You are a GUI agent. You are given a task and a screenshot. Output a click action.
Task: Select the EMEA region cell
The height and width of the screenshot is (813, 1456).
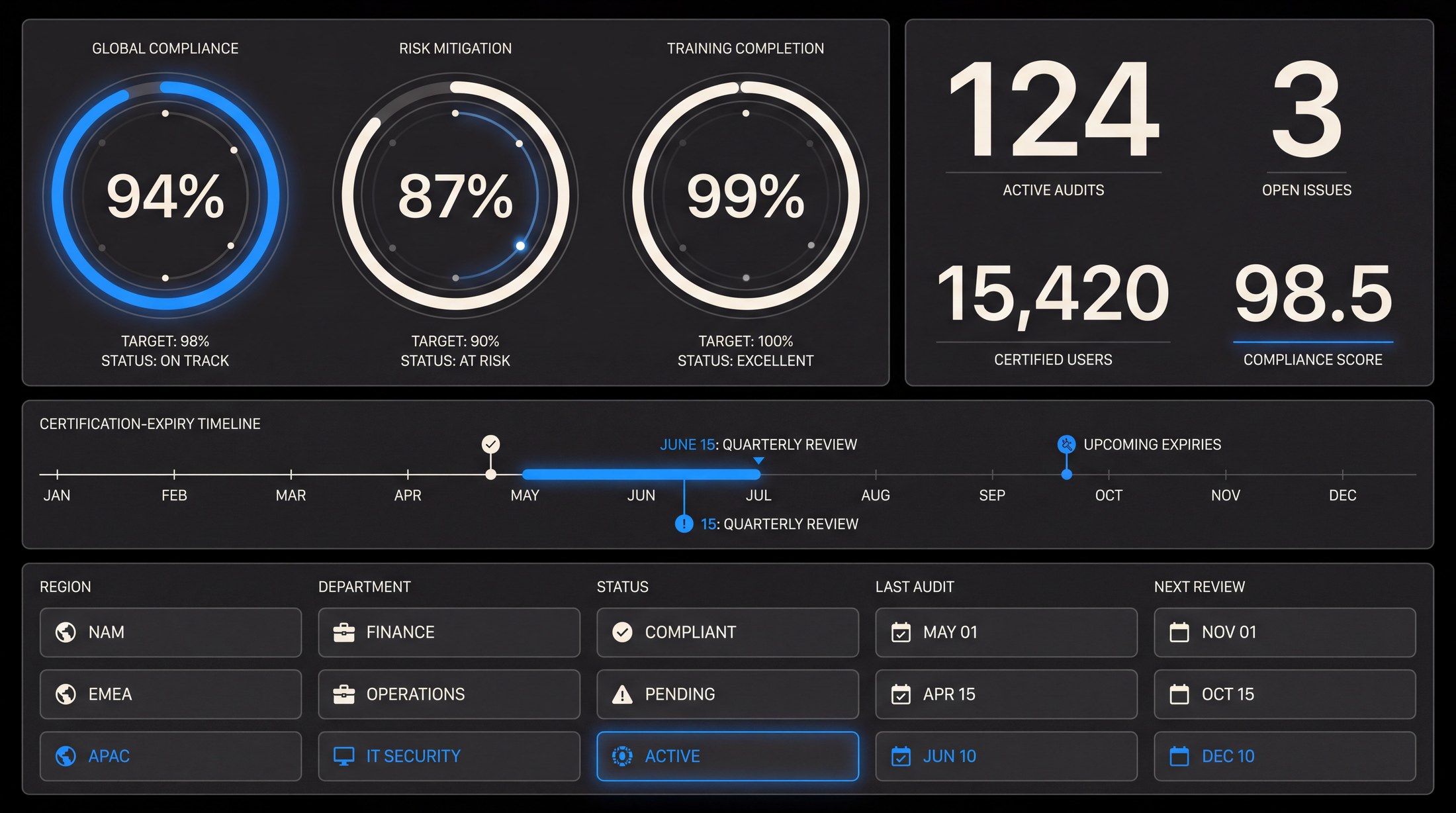[171, 694]
